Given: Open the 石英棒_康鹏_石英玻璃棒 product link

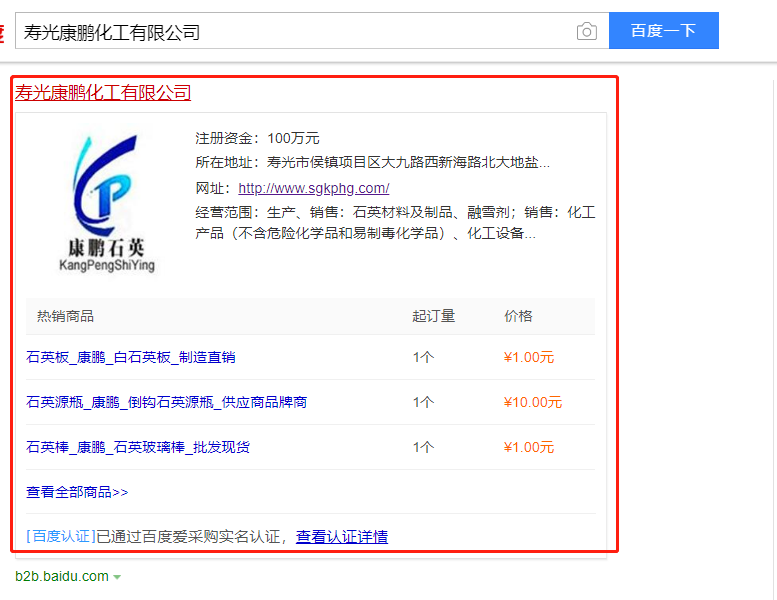Looking at the screenshot, I should point(138,447).
